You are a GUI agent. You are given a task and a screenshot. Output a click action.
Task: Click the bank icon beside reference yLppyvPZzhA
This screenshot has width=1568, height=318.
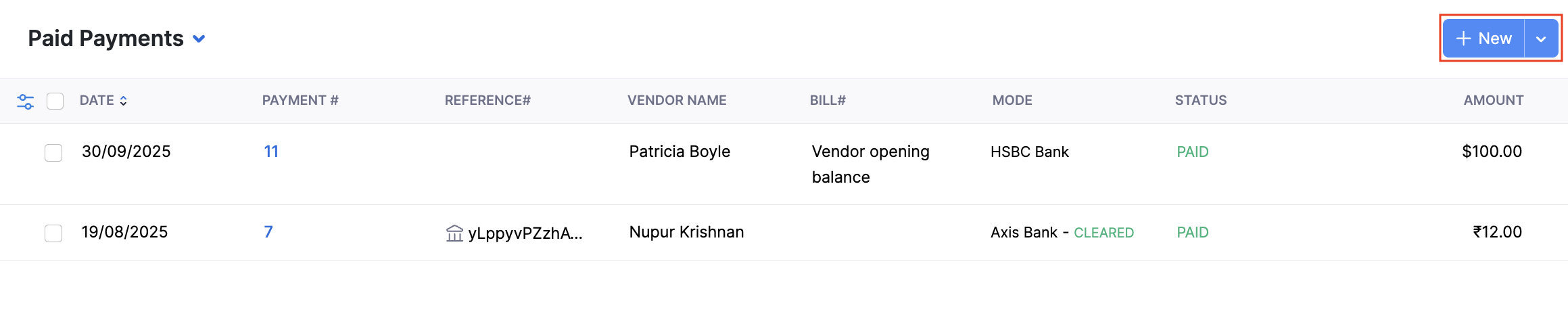click(454, 233)
